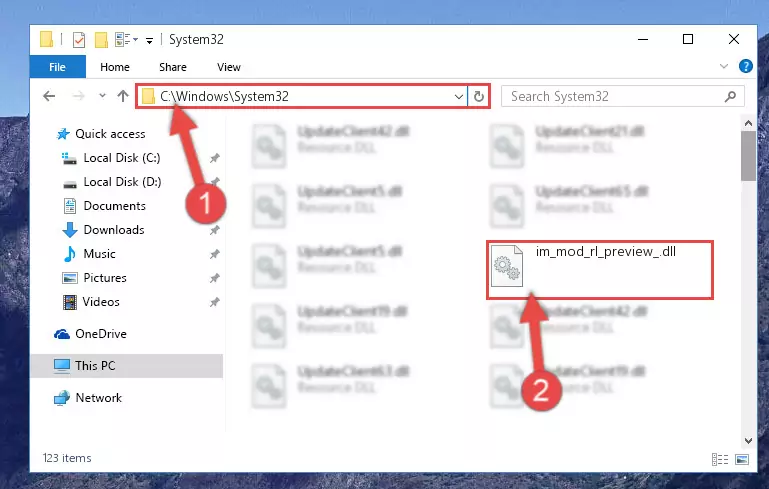Click the scrollbar up arrow

coord(748,123)
